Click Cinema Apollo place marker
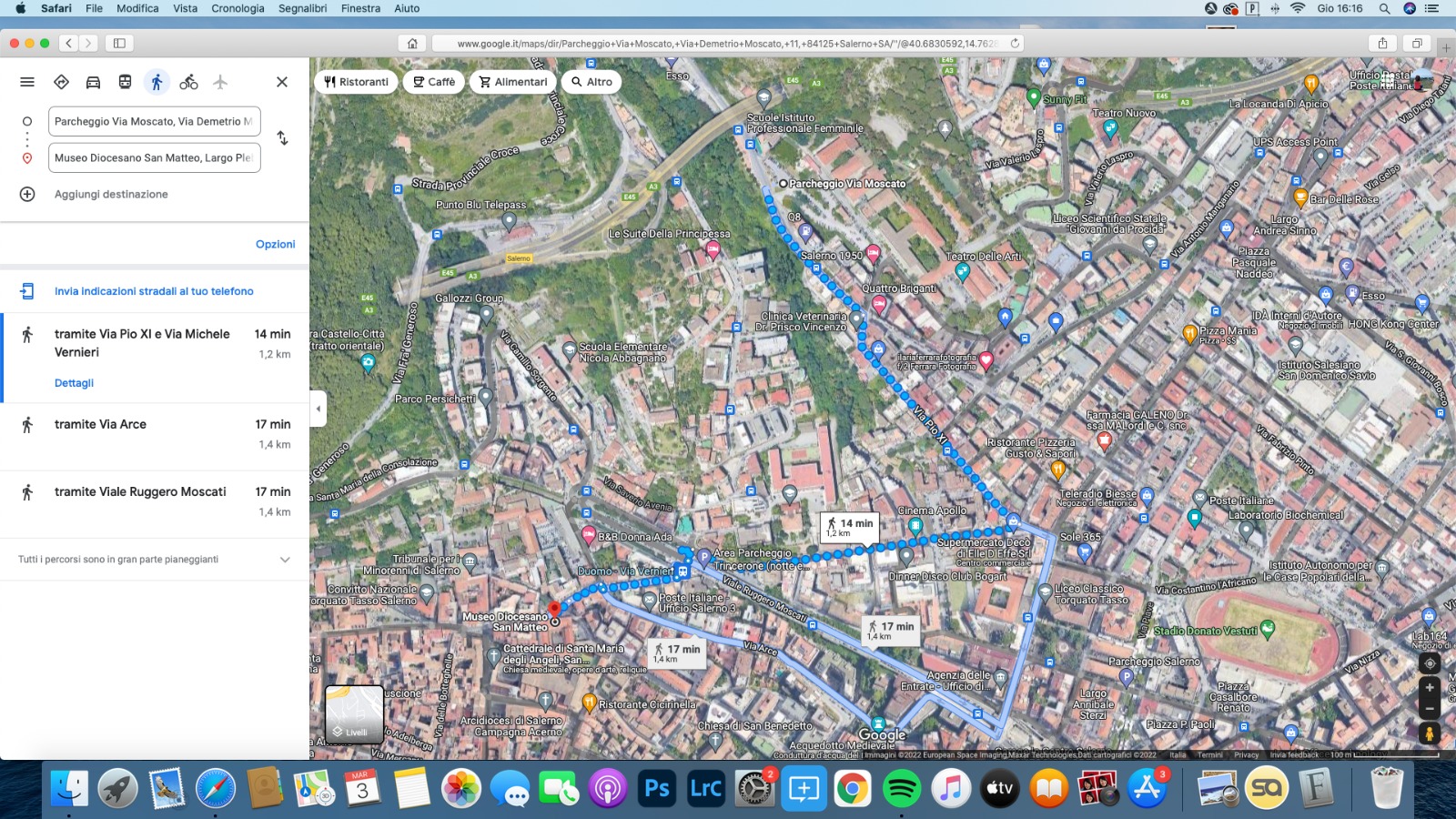Image resolution: width=1456 pixels, height=819 pixels. point(915,526)
